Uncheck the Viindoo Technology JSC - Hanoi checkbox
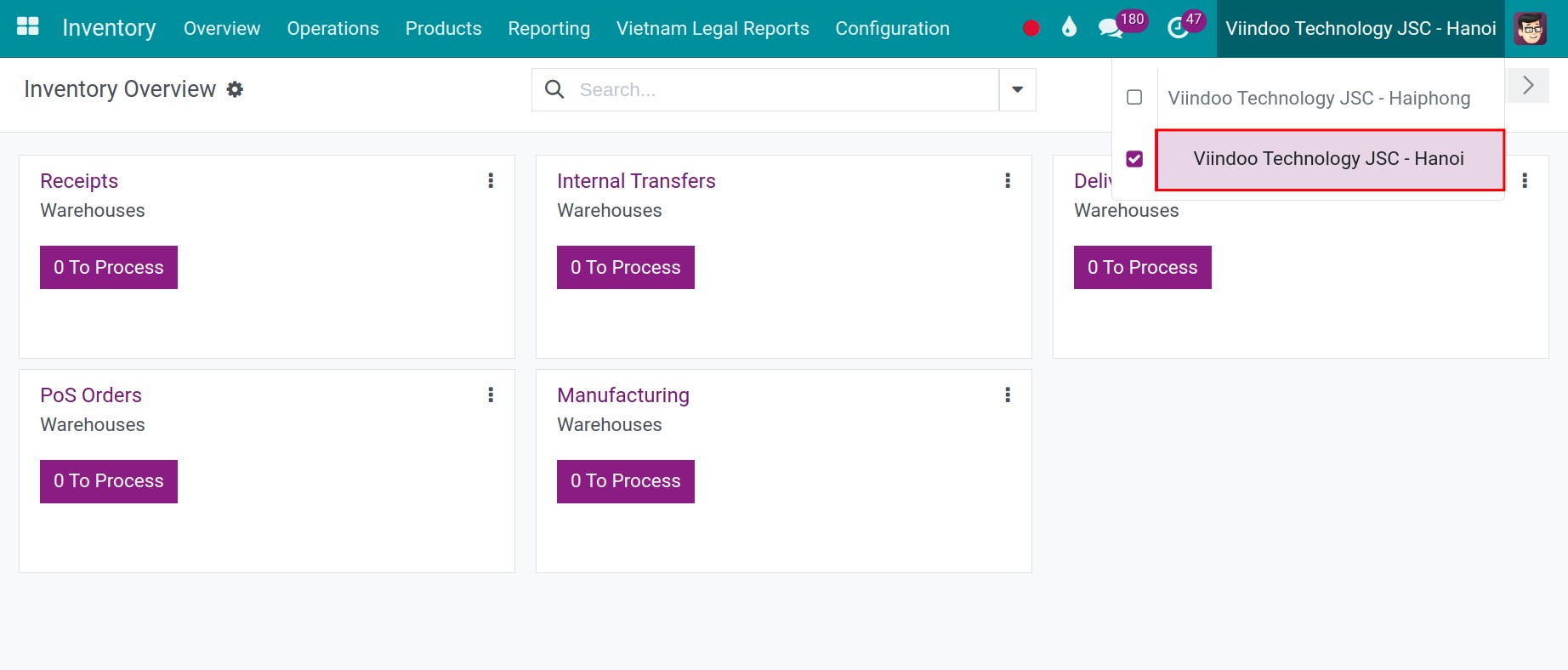 coord(1134,158)
